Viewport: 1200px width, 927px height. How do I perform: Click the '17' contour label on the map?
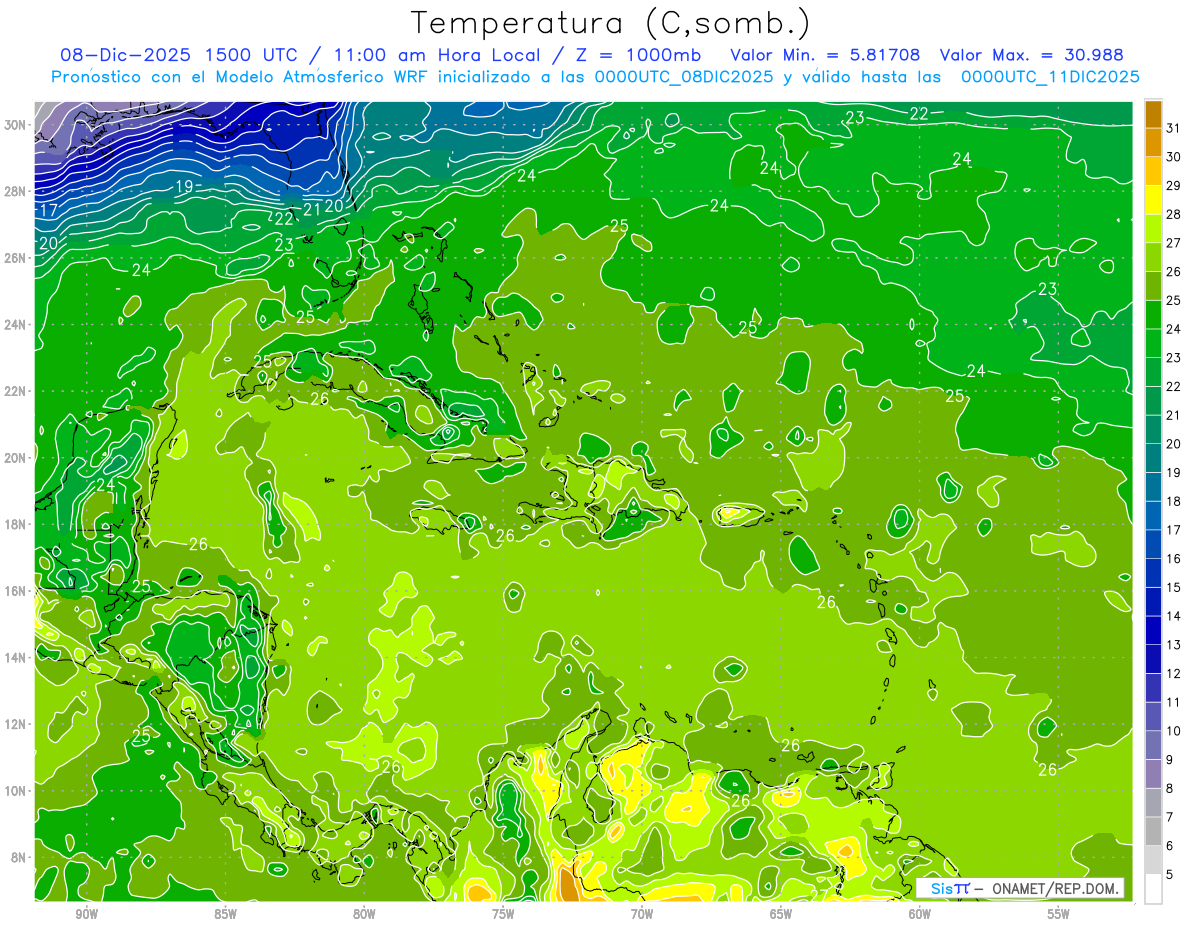point(48,210)
